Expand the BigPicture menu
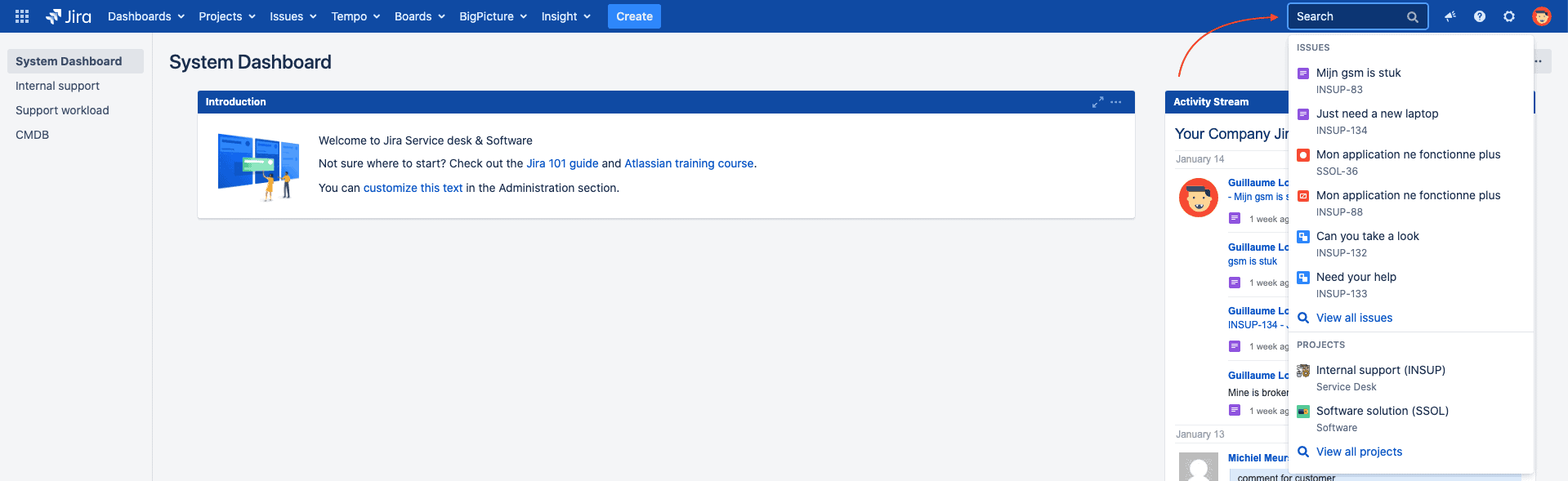The width and height of the screenshot is (1568, 481). 494,16
